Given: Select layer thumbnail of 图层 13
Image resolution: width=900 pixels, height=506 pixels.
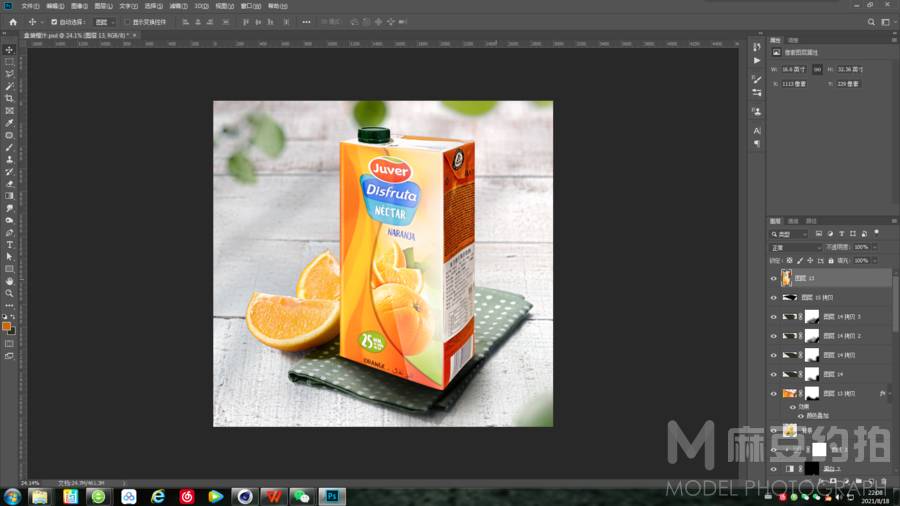Looking at the screenshot, I should [786, 278].
